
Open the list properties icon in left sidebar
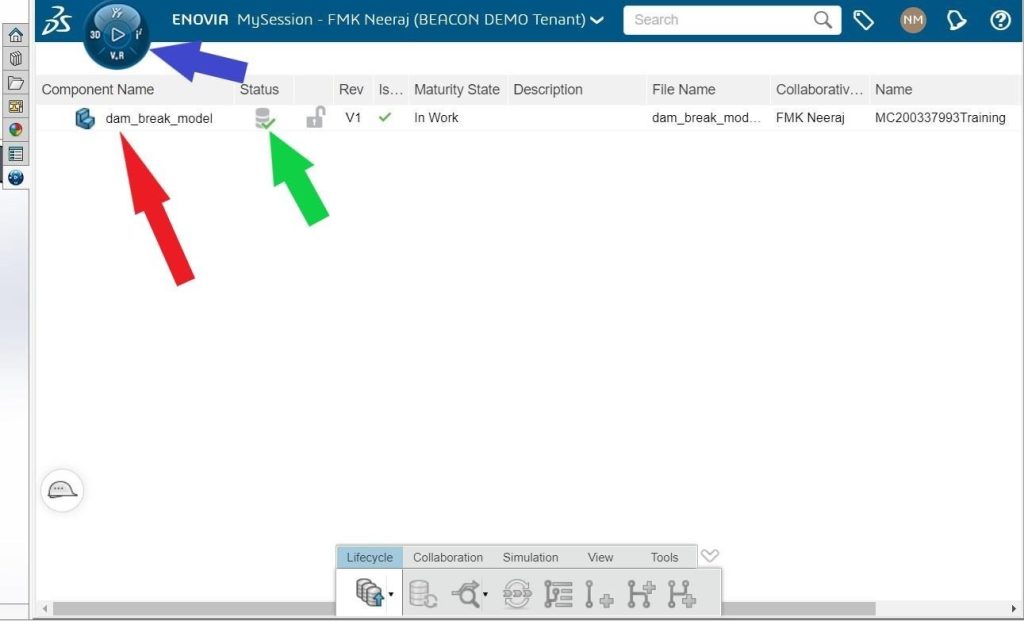point(16,154)
